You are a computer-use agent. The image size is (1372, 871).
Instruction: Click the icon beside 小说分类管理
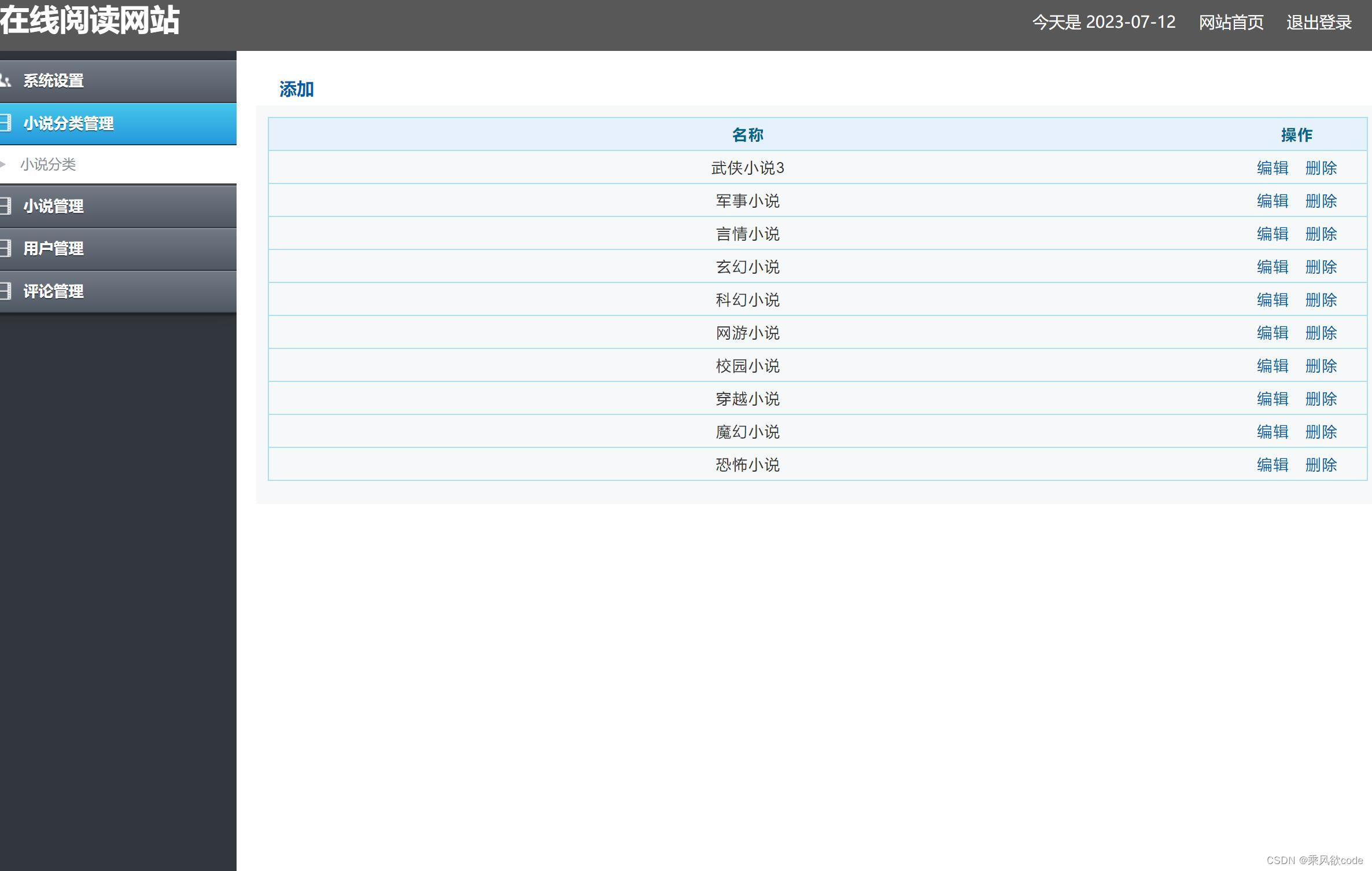(x=6, y=123)
